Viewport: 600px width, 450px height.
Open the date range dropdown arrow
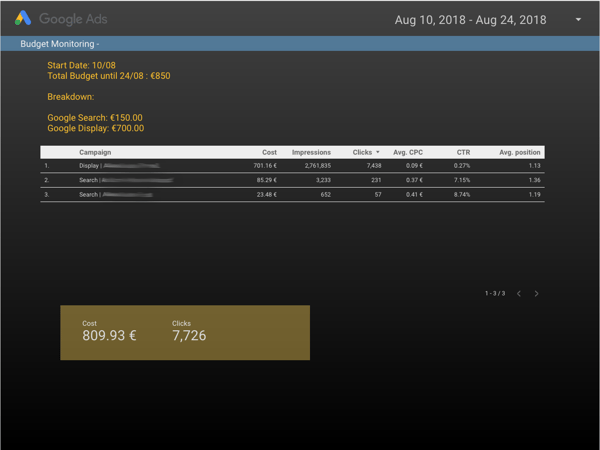coord(578,20)
